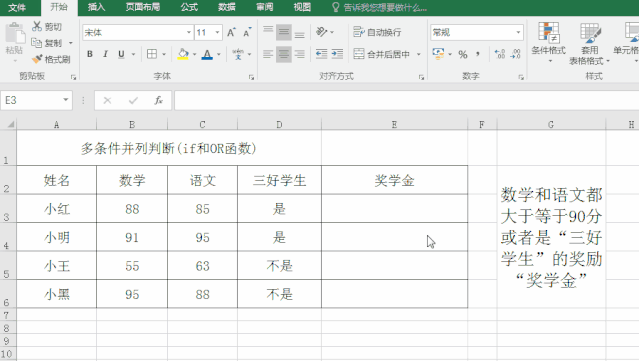The height and width of the screenshot is (361, 639).
Task: Expand the underline style dropdown arrow
Action: point(133,54)
